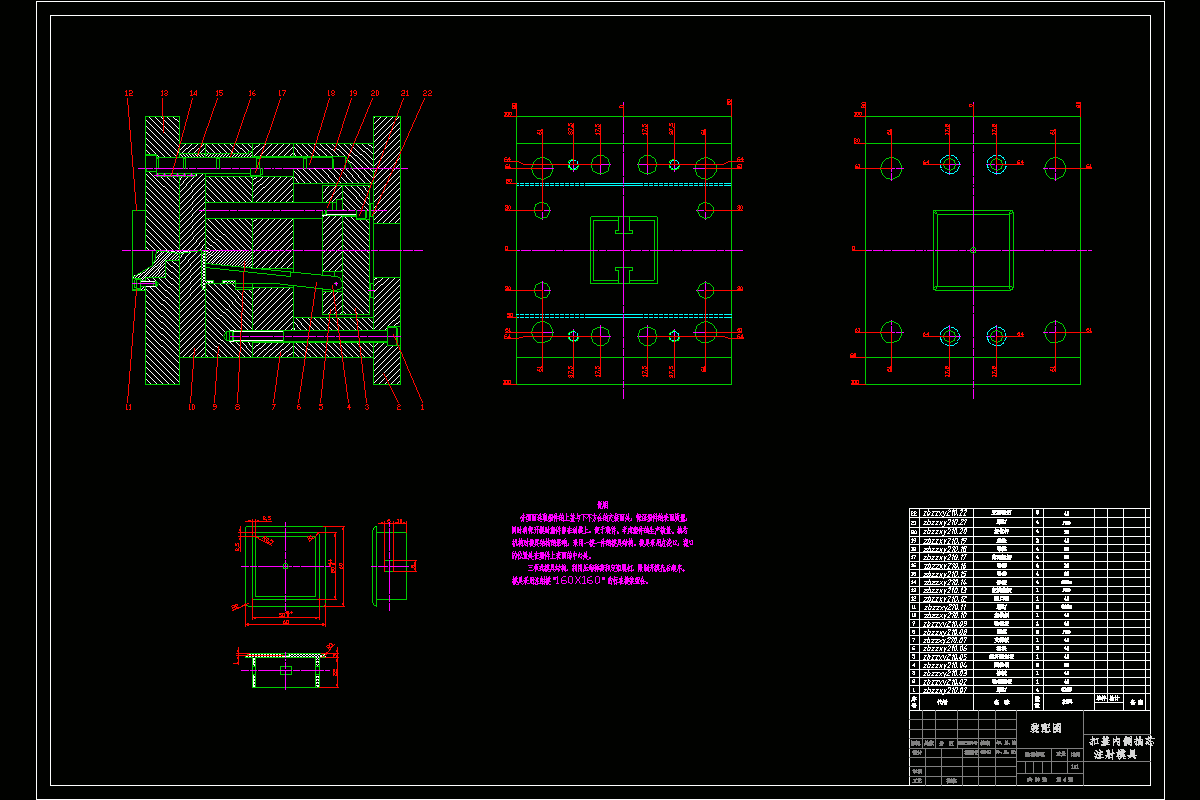Select part balloon number 12
This screenshot has width=1200, height=800.
point(128,93)
